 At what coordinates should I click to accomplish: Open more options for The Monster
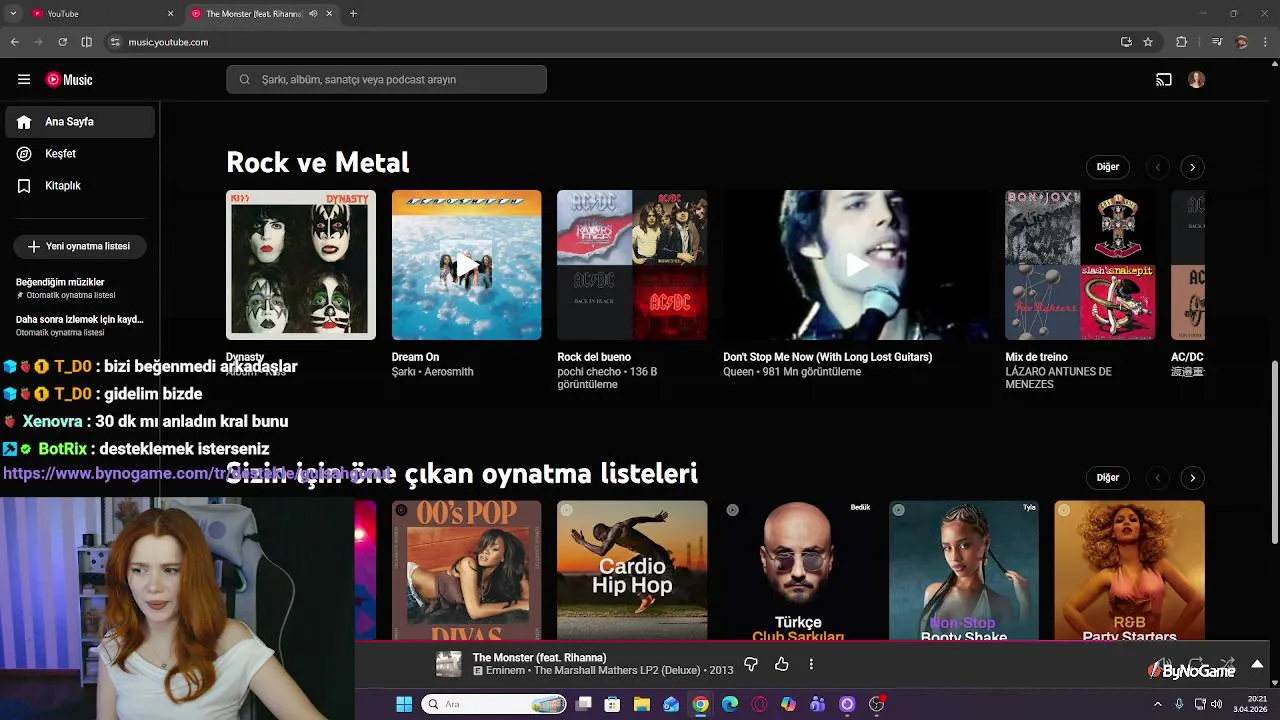pos(811,664)
